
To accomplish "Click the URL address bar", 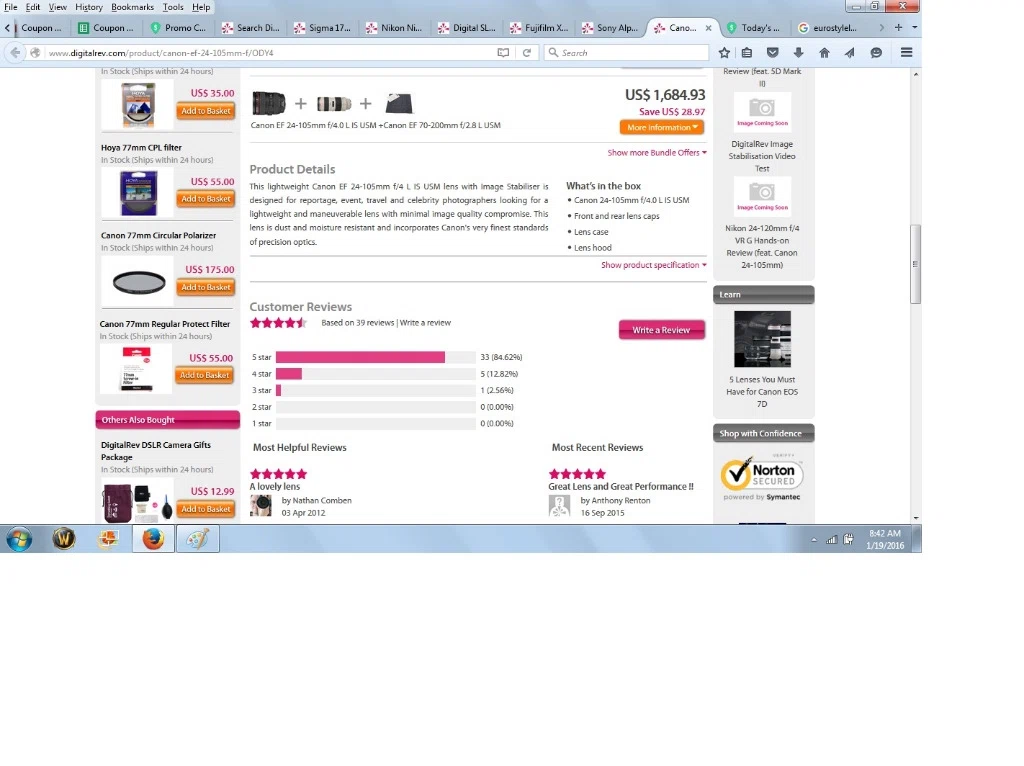I will (x=270, y=53).
